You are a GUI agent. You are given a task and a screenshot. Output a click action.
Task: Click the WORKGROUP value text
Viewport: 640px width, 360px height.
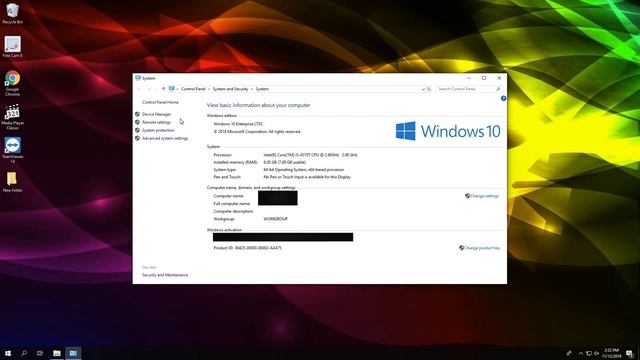pyautogui.click(x=276, y=219)
